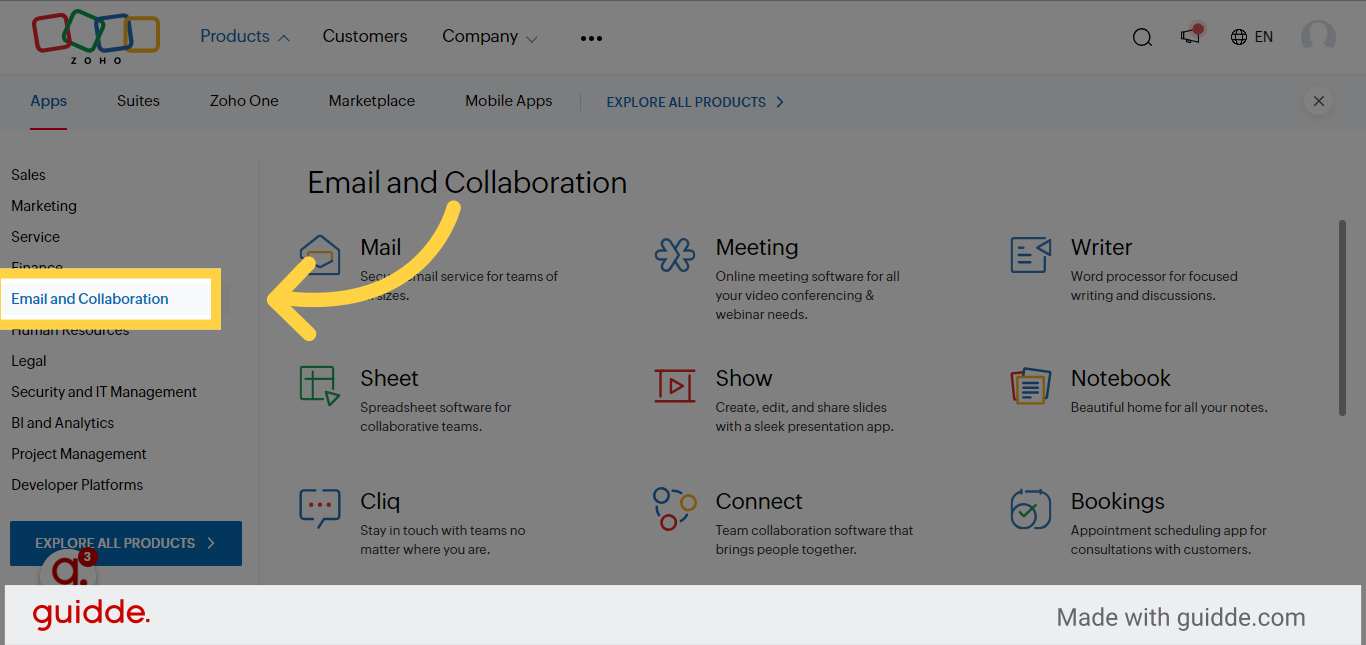Switch to the Zoho One tab
This screenshot has width=1366, height=645.
click(244, 101)
